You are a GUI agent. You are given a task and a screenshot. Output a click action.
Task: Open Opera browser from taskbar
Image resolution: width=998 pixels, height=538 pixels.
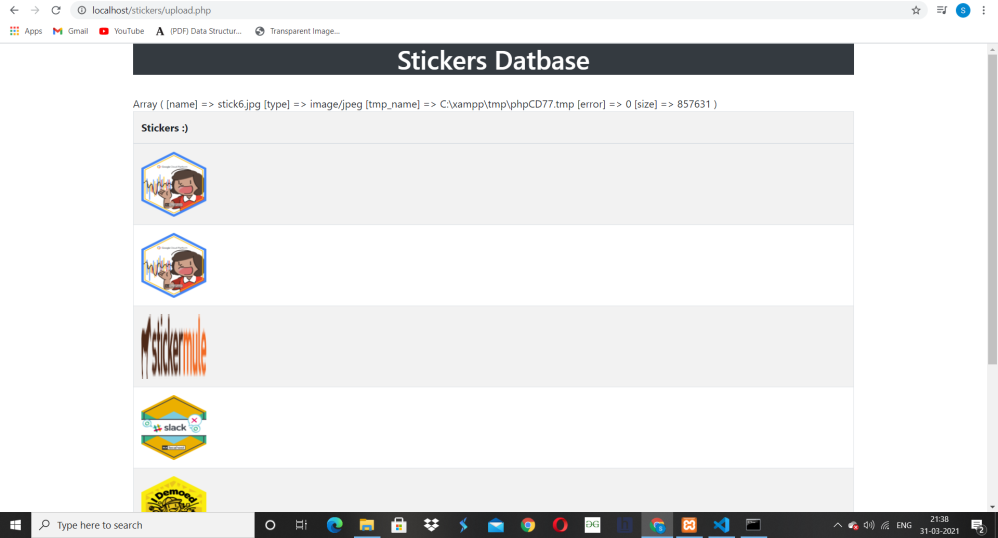(x=560, y=525)
